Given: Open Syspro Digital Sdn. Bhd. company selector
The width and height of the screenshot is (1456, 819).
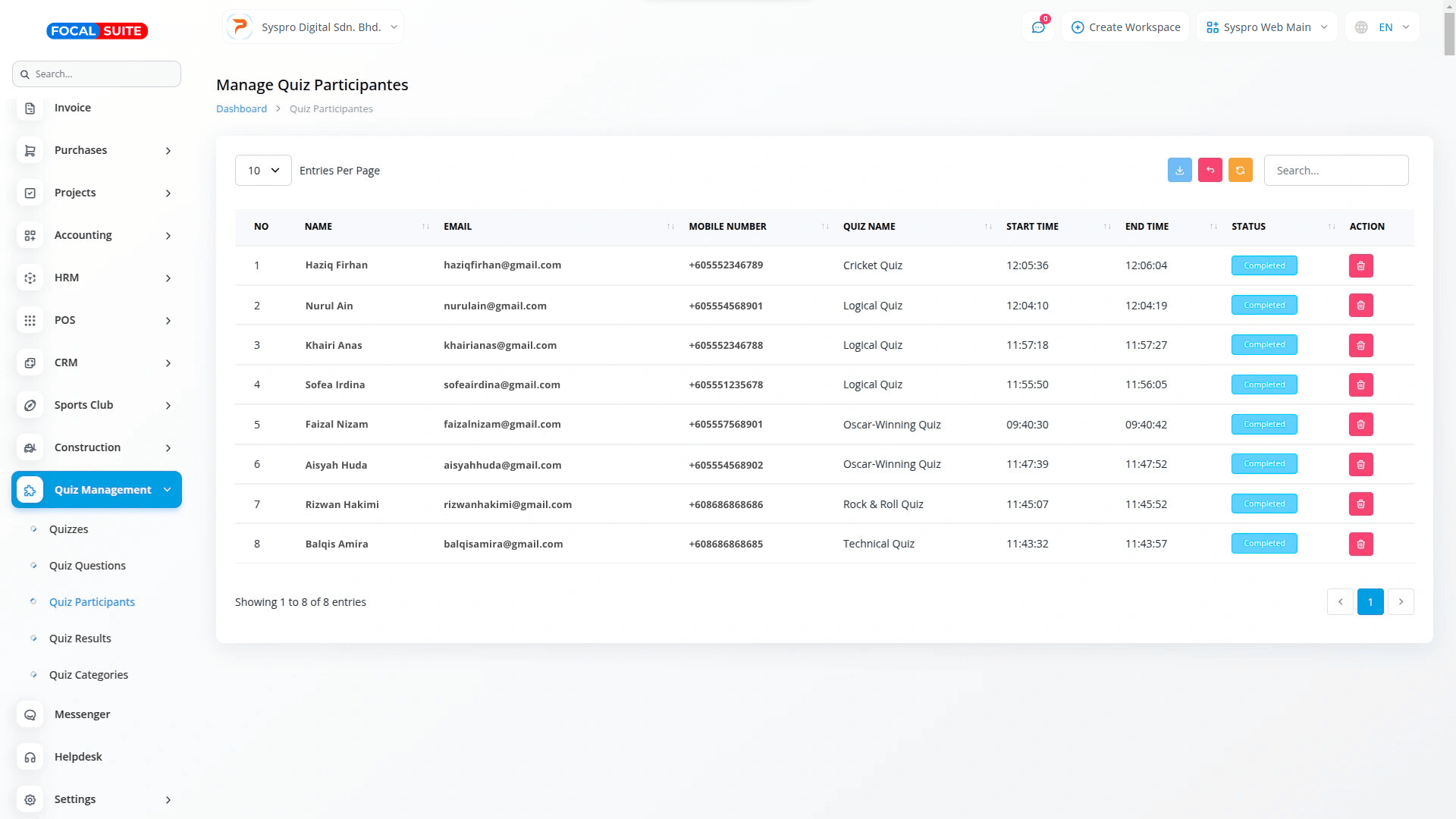Looking at the screenshot, I should pos(313,27).
